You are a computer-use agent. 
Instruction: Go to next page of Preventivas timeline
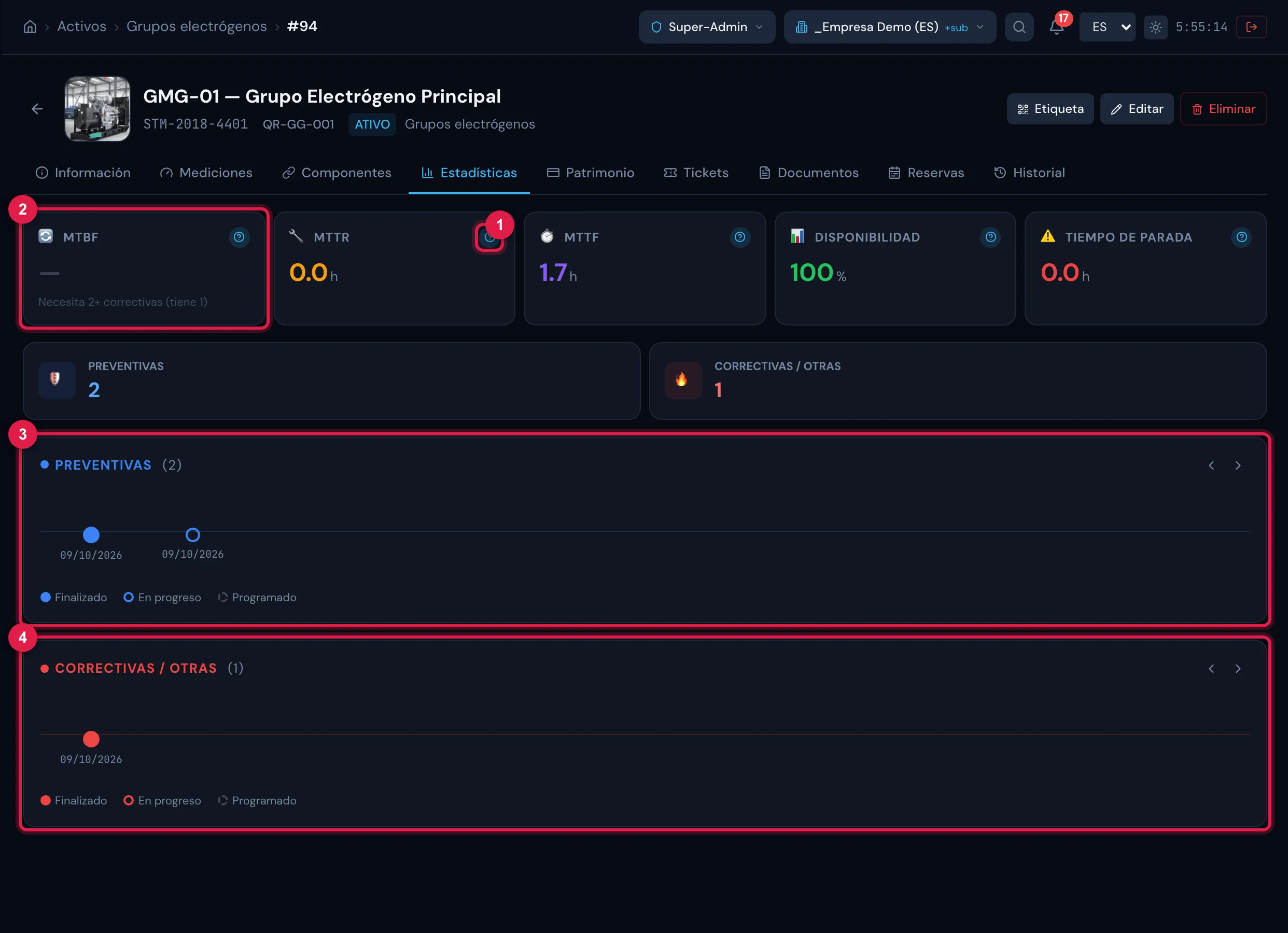(x=1238, y=465)
